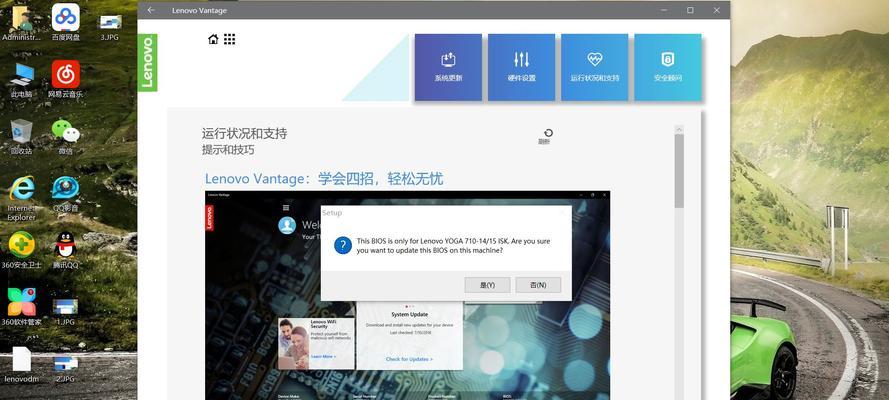Click 是(Y) in the Setup dialog

pos(487,285)
